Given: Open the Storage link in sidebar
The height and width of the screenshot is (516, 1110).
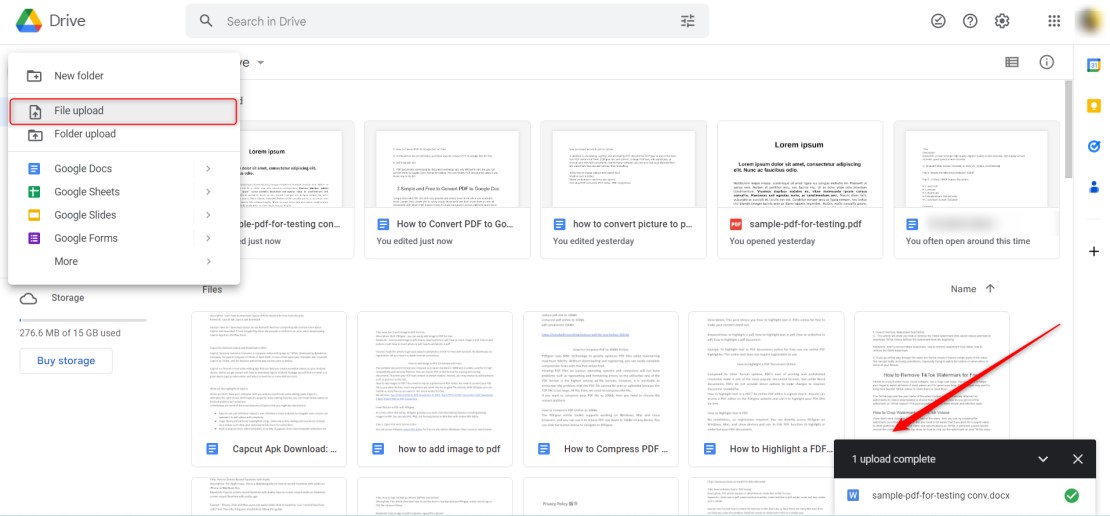Looking at the screenshot, I should (x=68, y=298).
